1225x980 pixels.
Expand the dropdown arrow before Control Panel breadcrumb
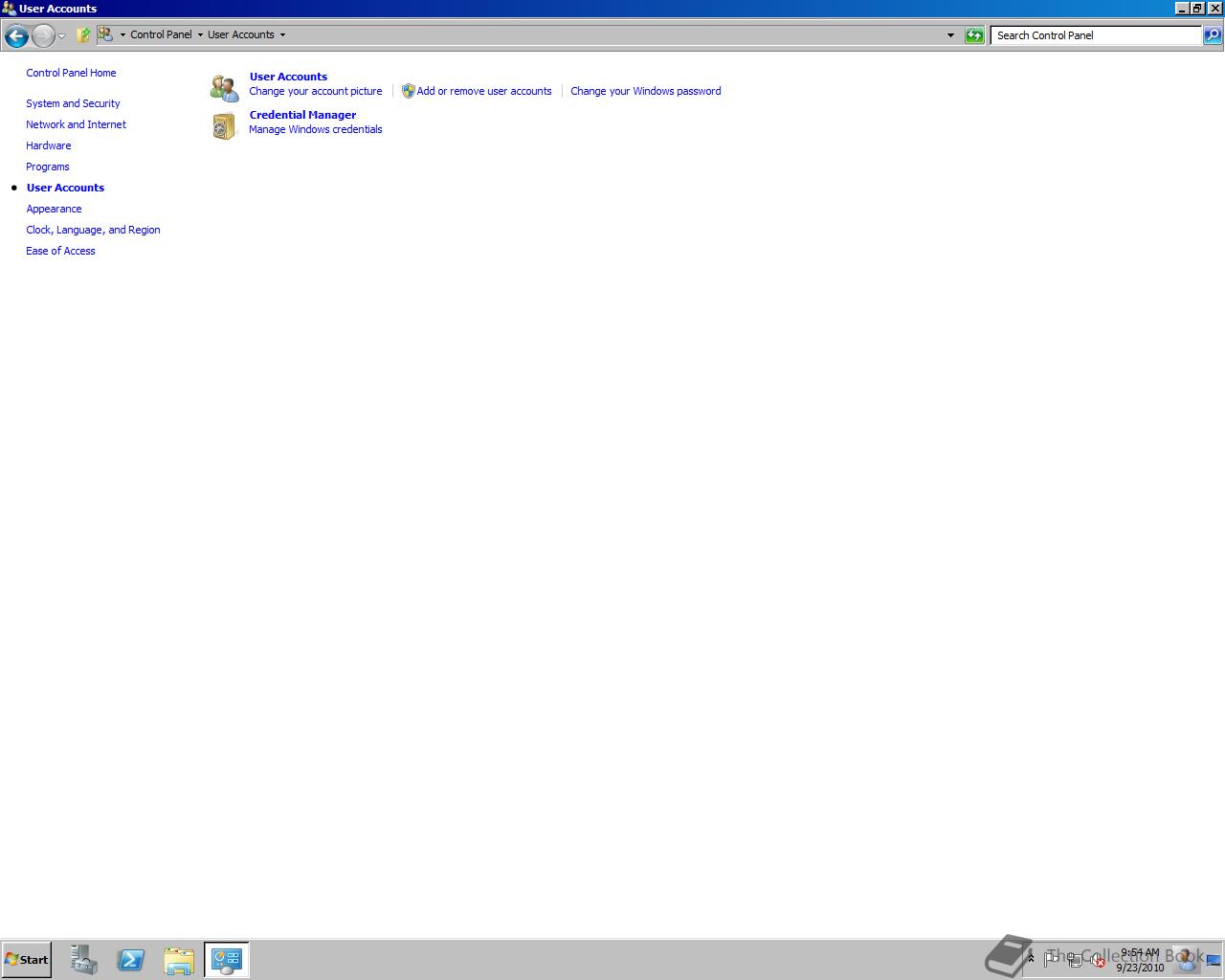tap(122, 35)
